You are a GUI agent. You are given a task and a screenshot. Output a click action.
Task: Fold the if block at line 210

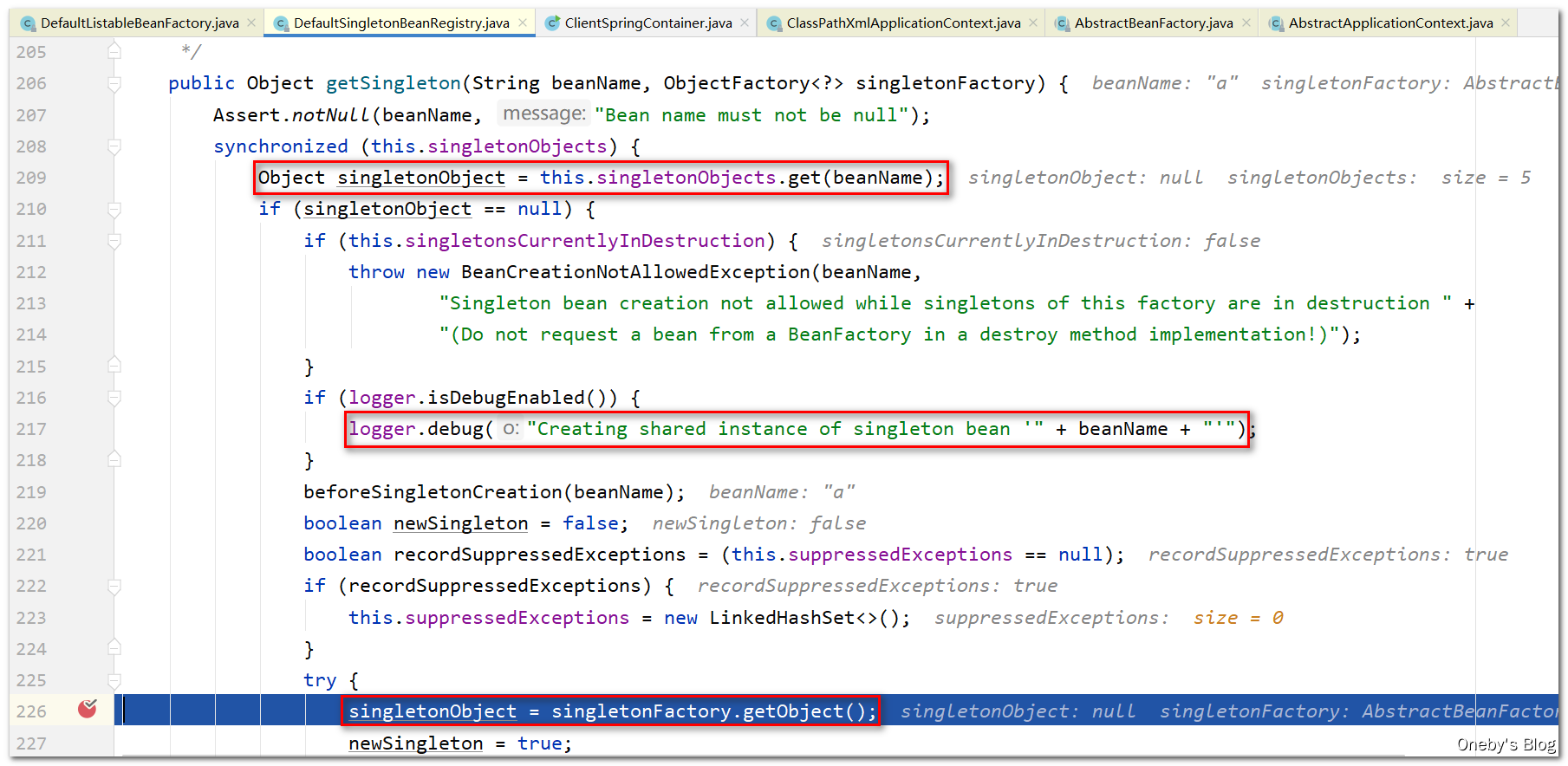coord(114,210)
